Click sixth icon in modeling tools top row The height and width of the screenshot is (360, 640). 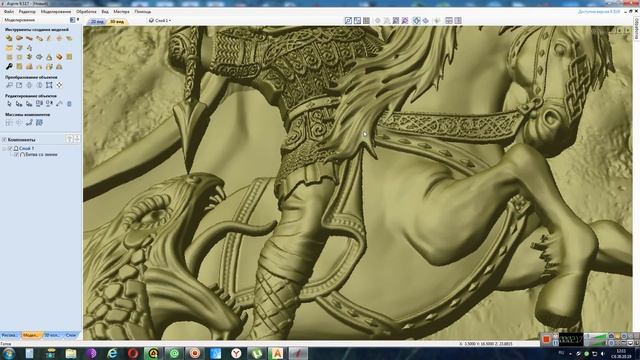[x=59, y=38]
